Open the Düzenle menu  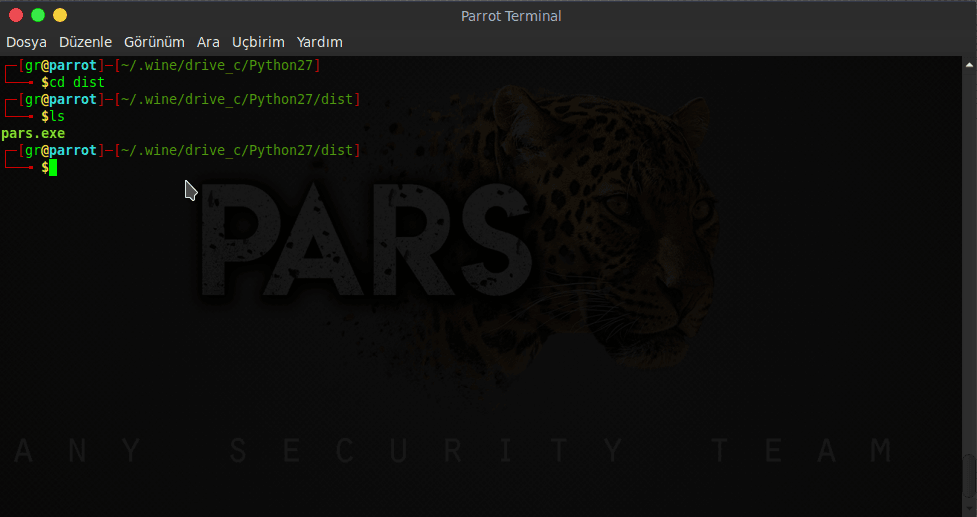coord(85,42)
